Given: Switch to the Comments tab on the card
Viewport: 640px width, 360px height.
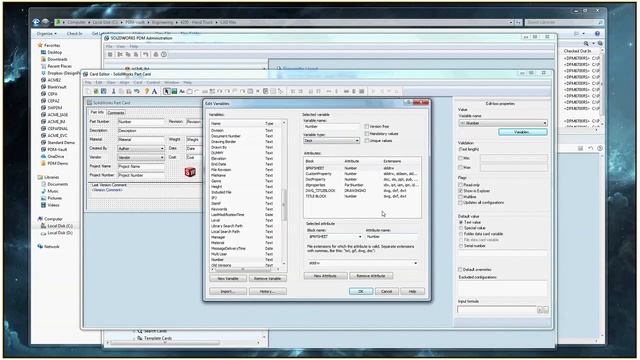Looking at the screenshot, I should [116, 113].
